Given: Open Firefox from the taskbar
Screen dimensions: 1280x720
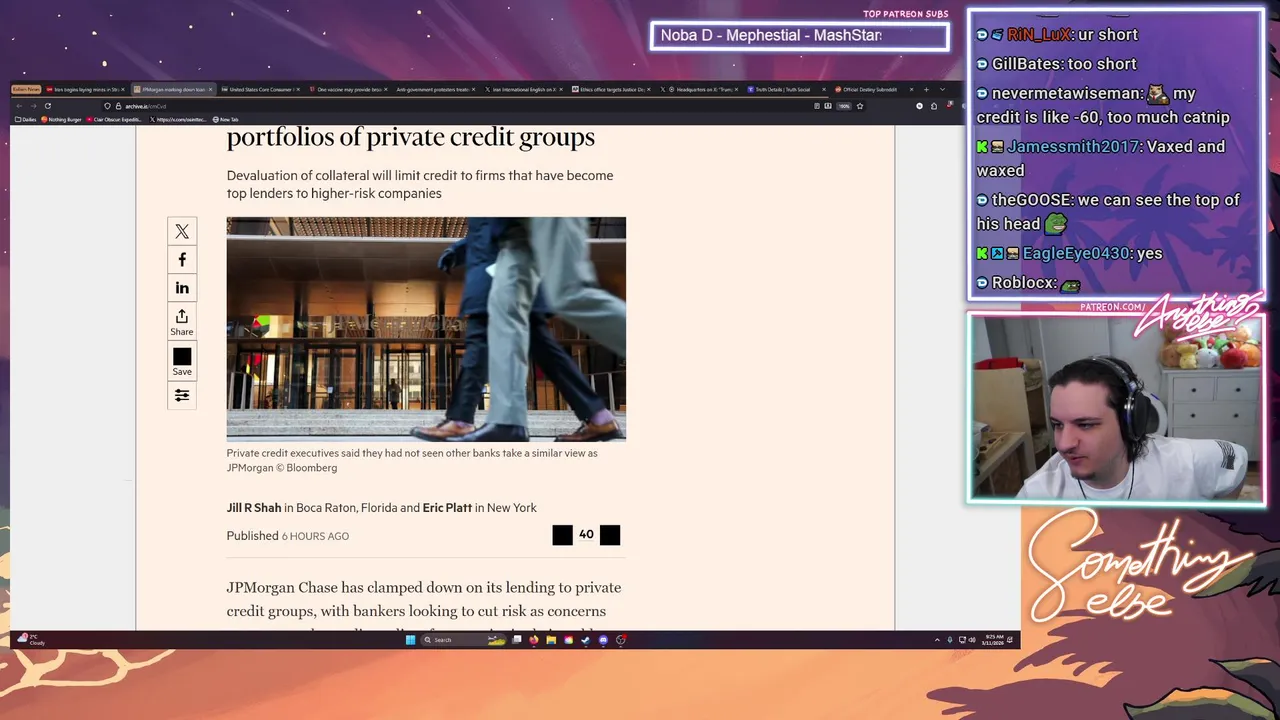Looking at the screenshot, I should (x=534, y=640).
